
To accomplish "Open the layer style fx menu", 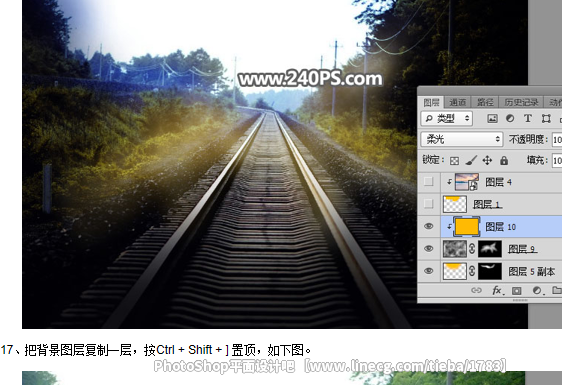I will click(497, 290).
